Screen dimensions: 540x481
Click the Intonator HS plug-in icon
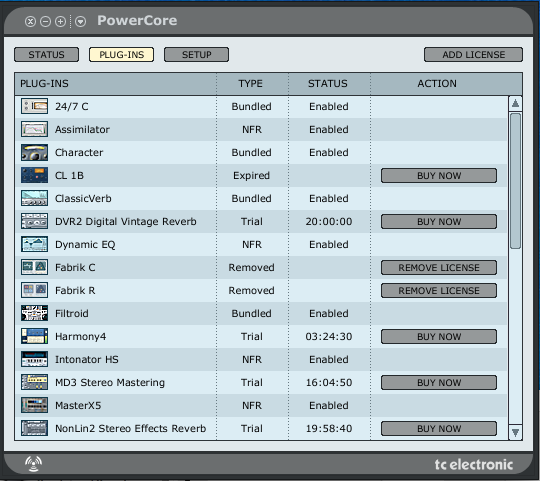tap(34, 359)
